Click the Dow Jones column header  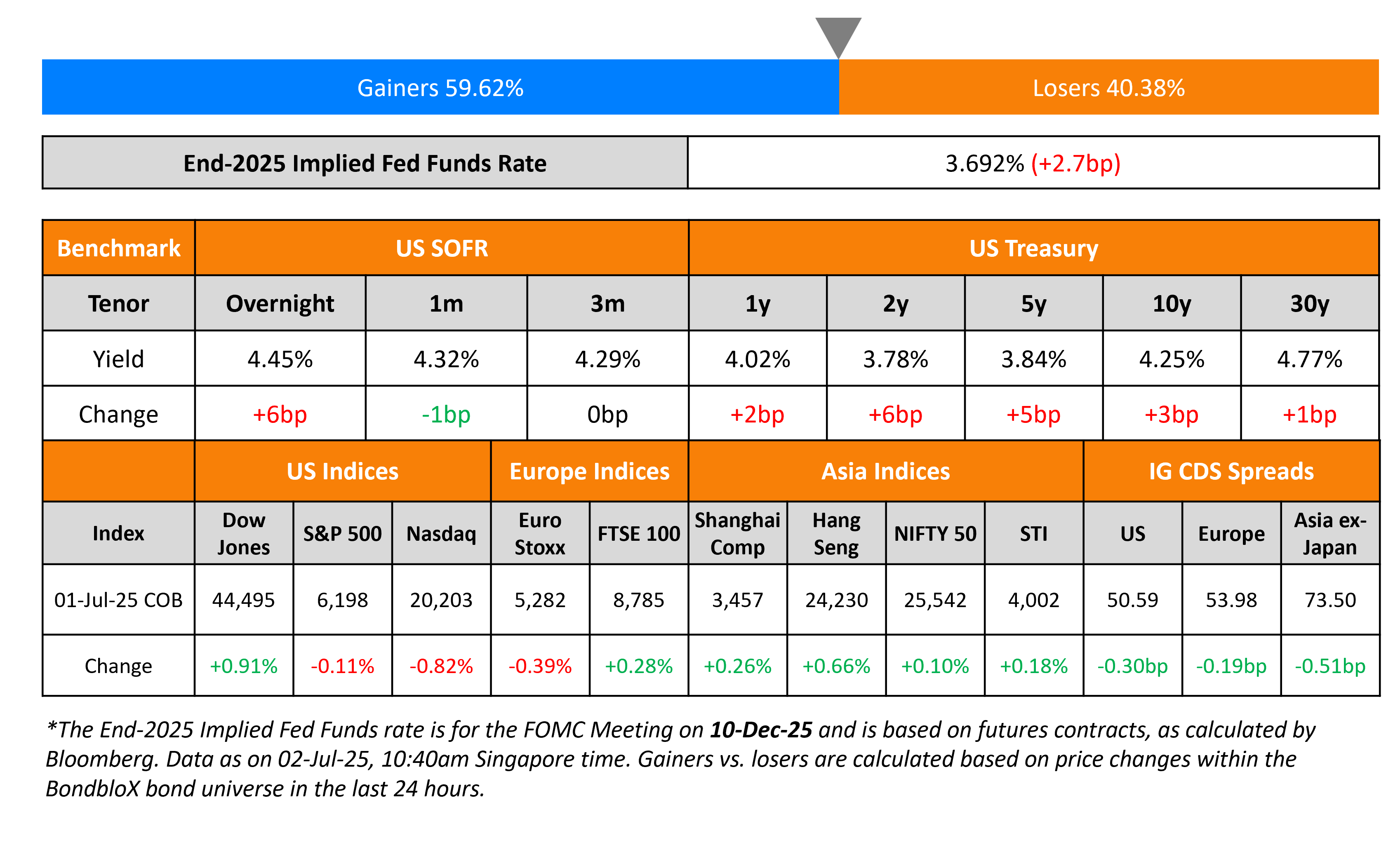tap(244, 533)
